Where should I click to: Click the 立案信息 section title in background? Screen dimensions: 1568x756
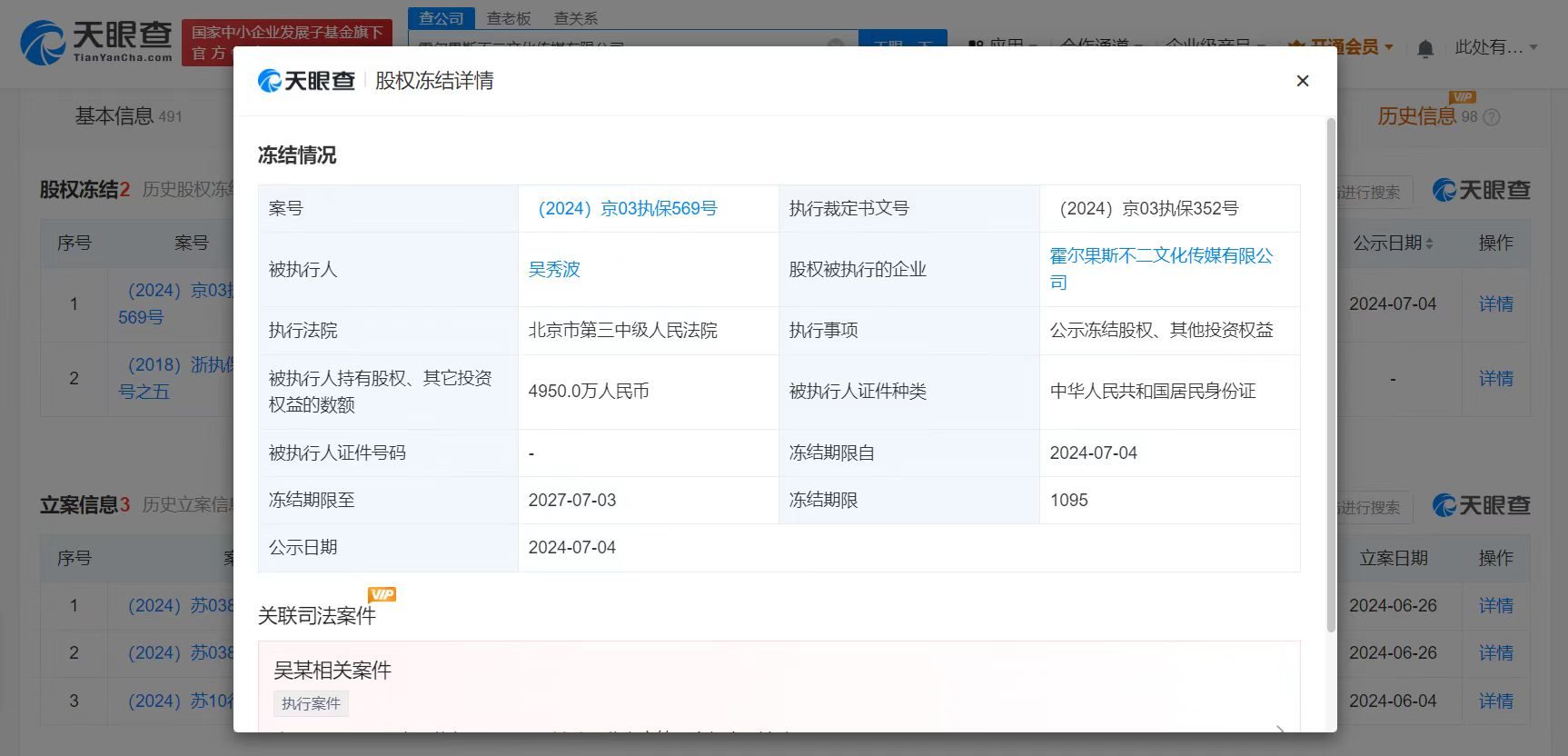[x=79, y=505]
